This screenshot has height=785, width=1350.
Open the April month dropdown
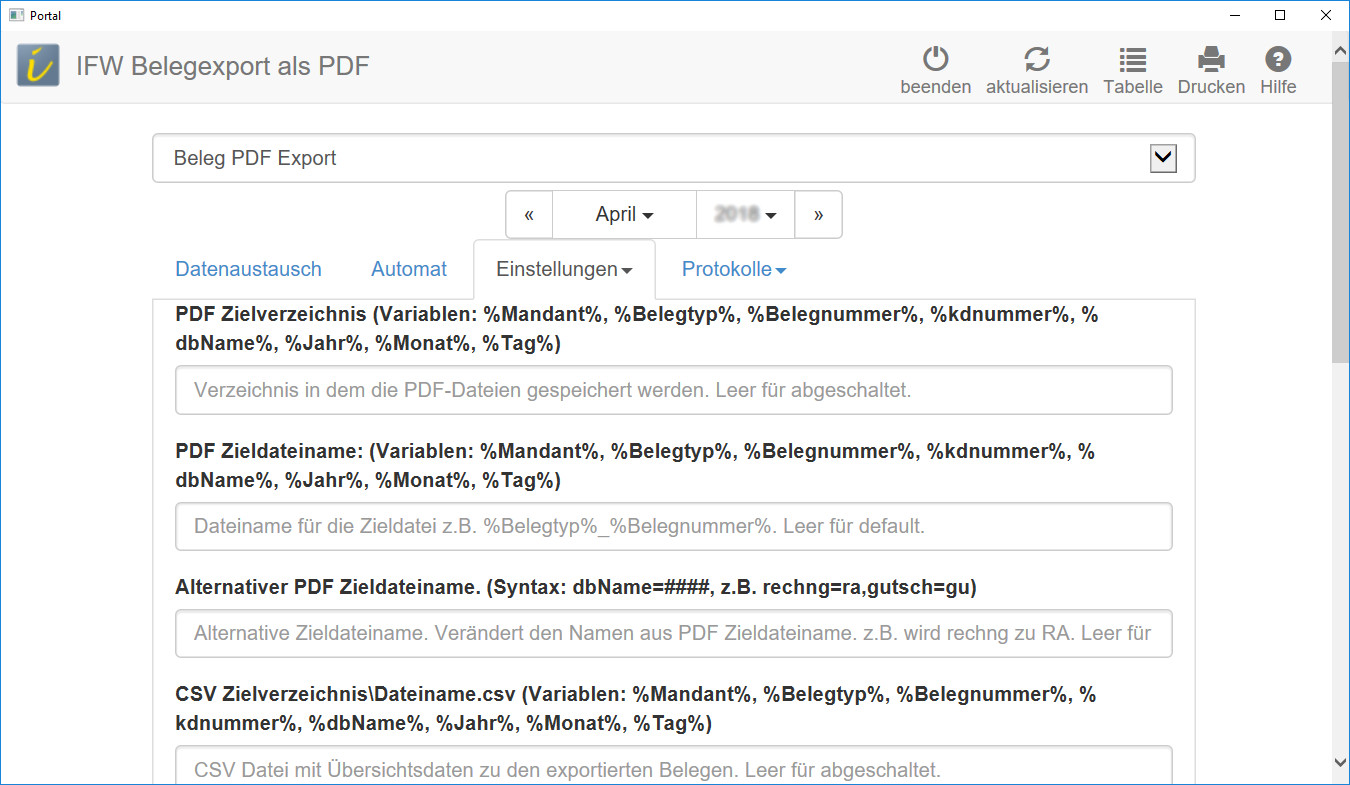[x=624, y=215]
